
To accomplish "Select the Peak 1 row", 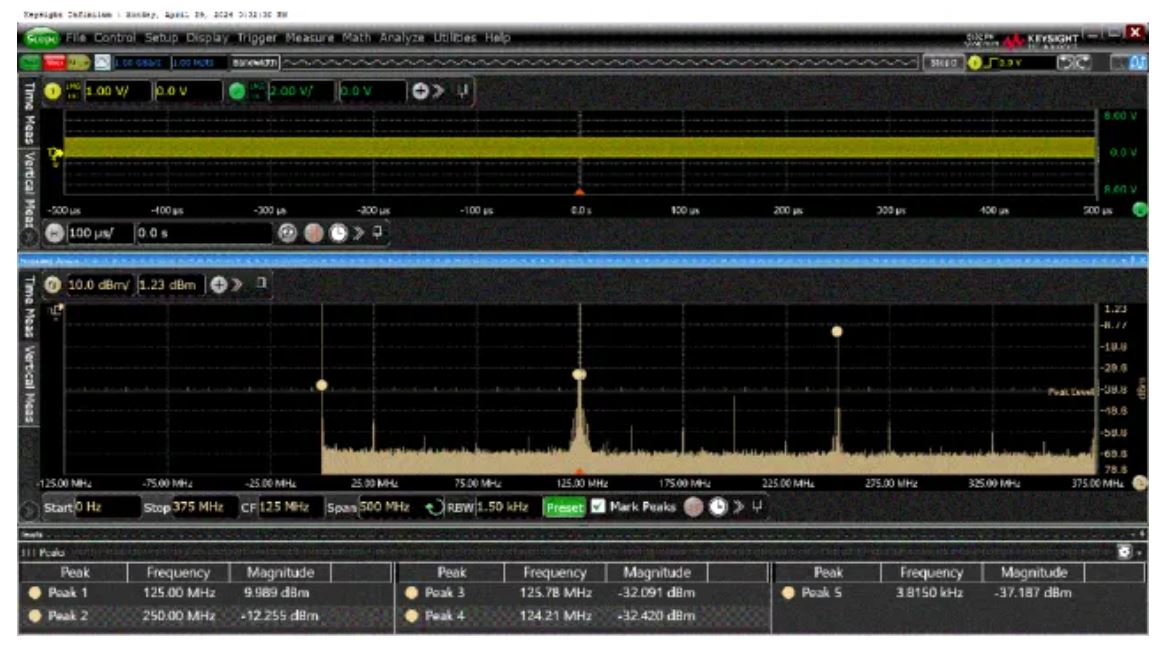I will click(206, 593).
